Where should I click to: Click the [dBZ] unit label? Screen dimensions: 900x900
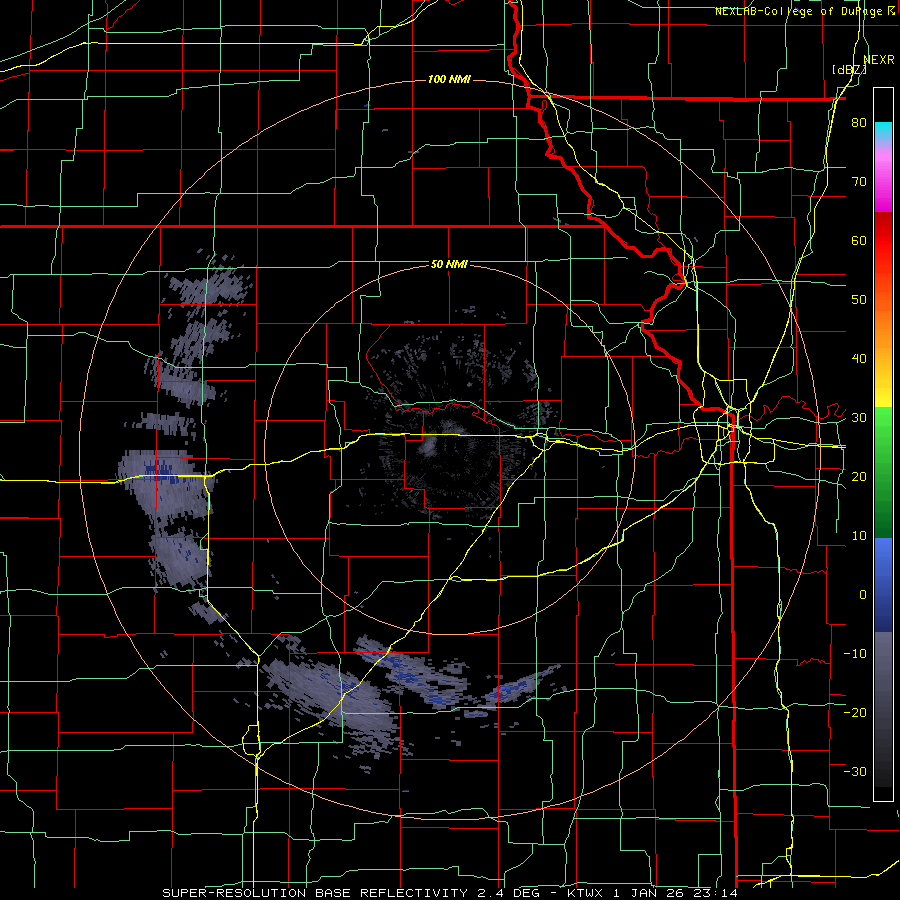(x=849, y=69)
